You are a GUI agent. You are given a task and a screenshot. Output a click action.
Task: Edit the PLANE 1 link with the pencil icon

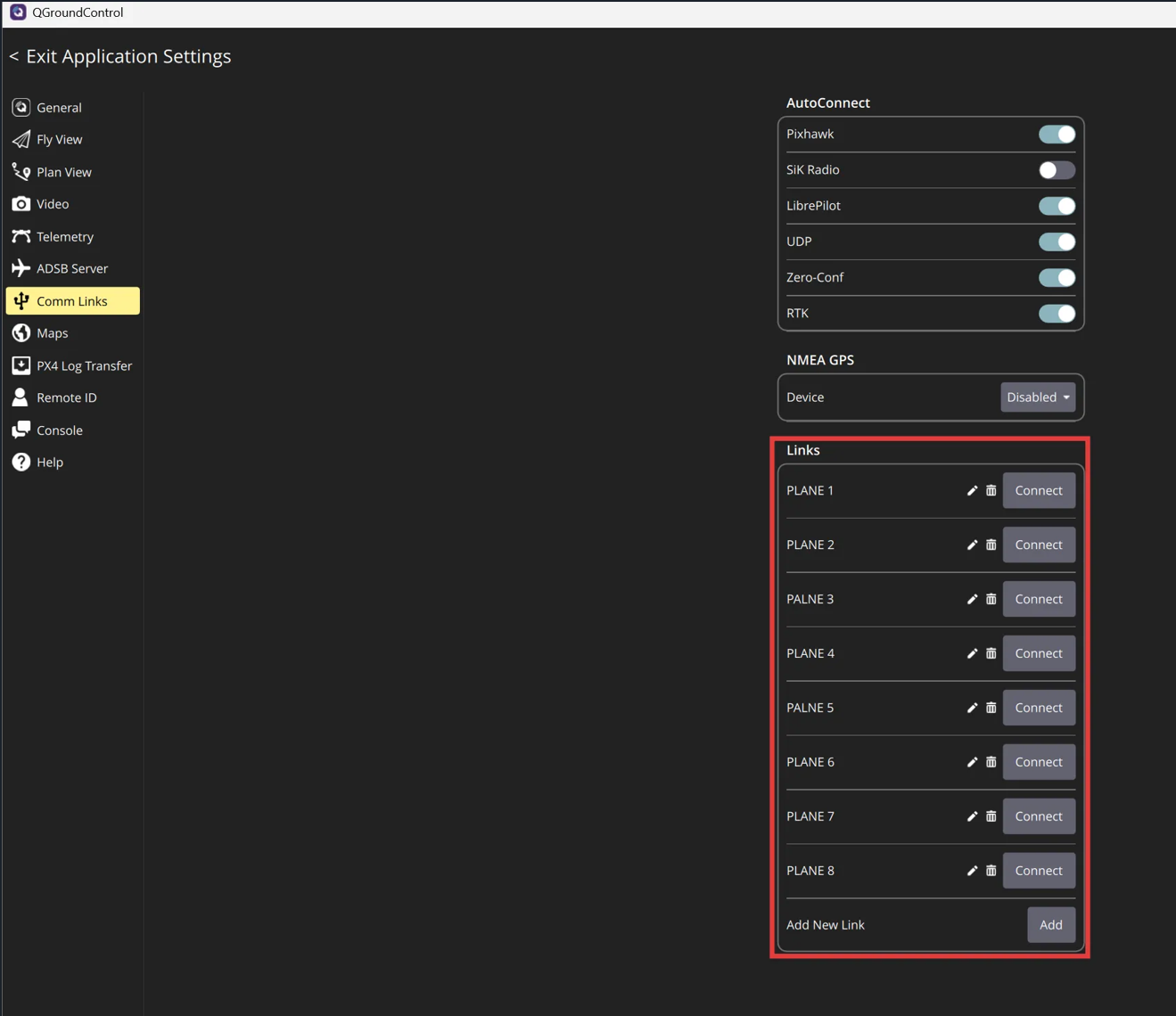(x=973, y=490)
